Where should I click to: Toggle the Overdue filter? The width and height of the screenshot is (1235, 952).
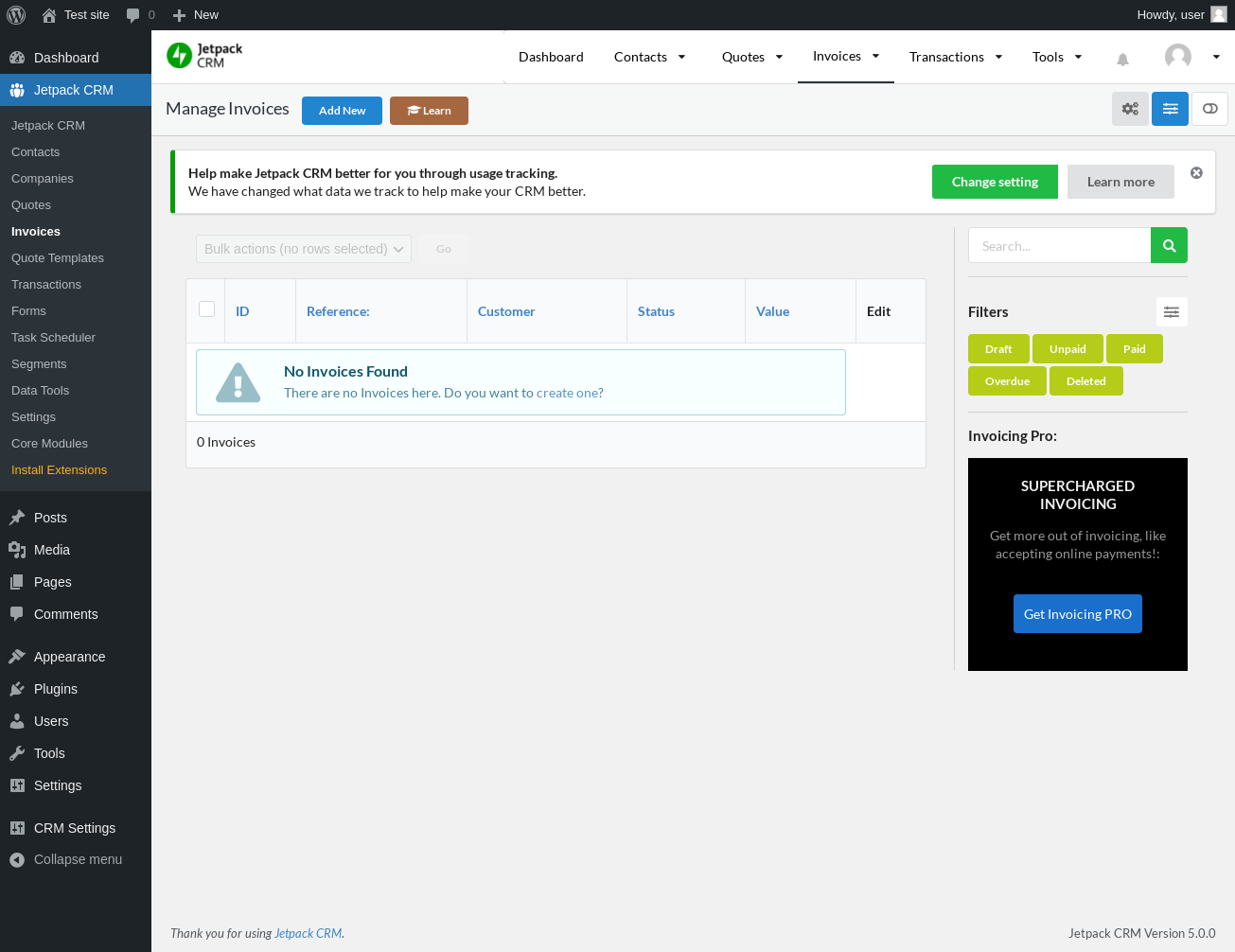pyautogui.click(x=1007, y=381)
